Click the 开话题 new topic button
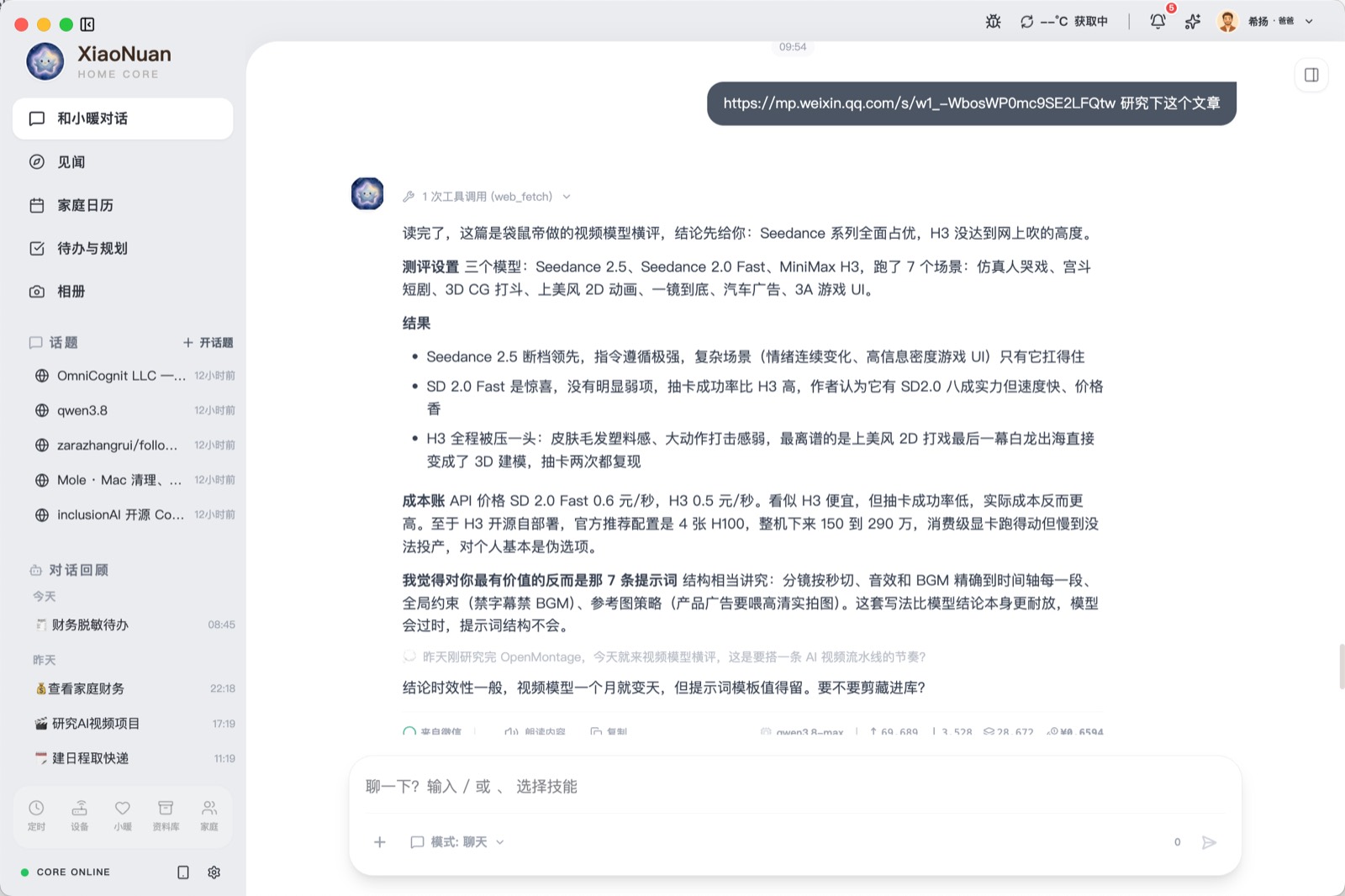This screenshot has width=1345, height=896. 208,343
